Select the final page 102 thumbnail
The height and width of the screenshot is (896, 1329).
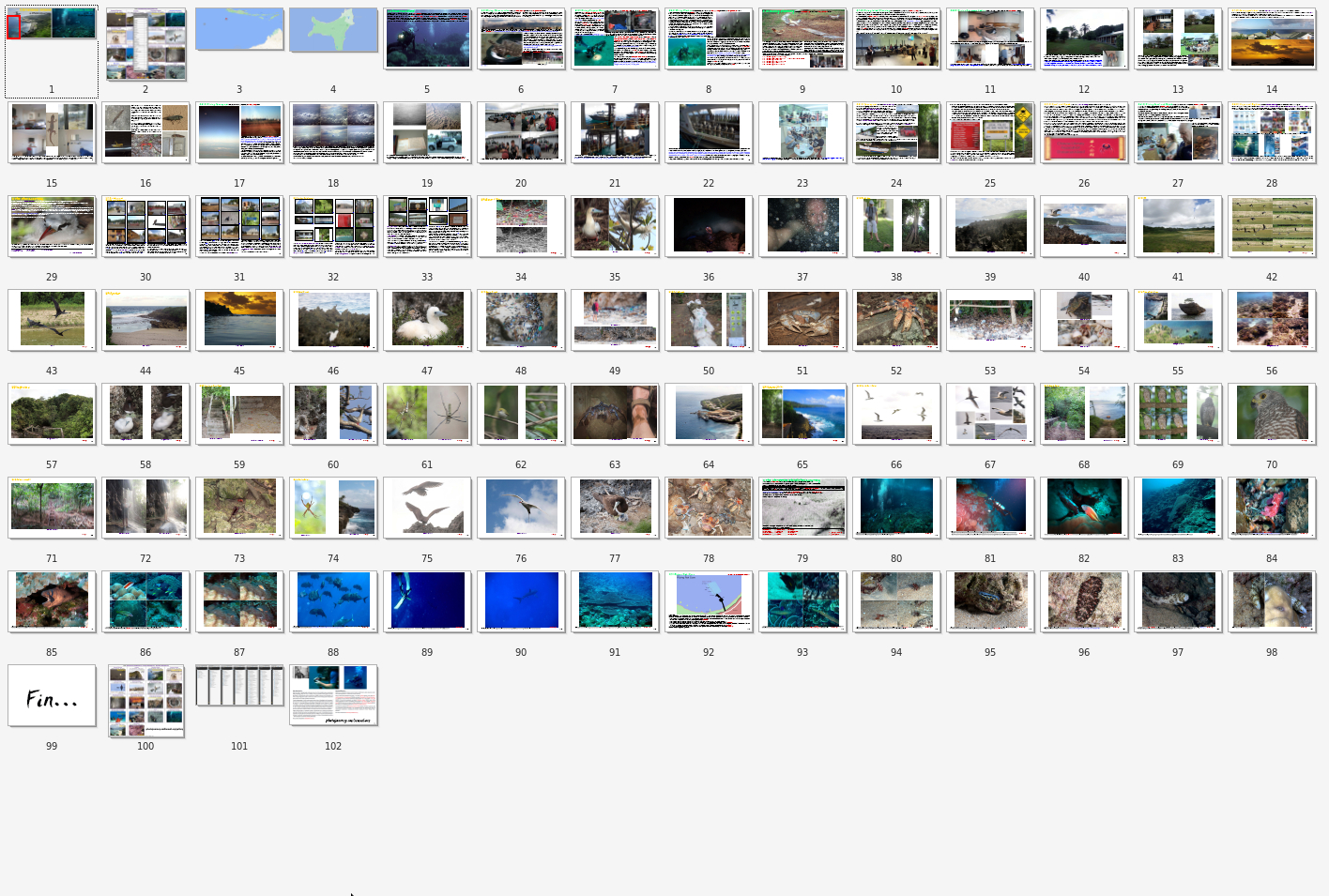tap(333, 695)
